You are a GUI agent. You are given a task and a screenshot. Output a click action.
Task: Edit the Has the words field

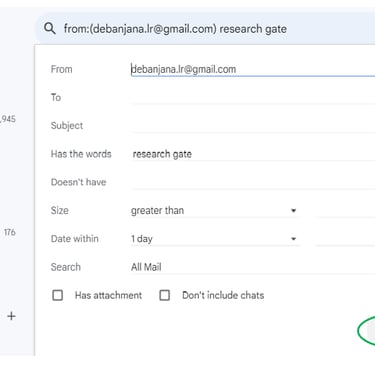(253, 154)
